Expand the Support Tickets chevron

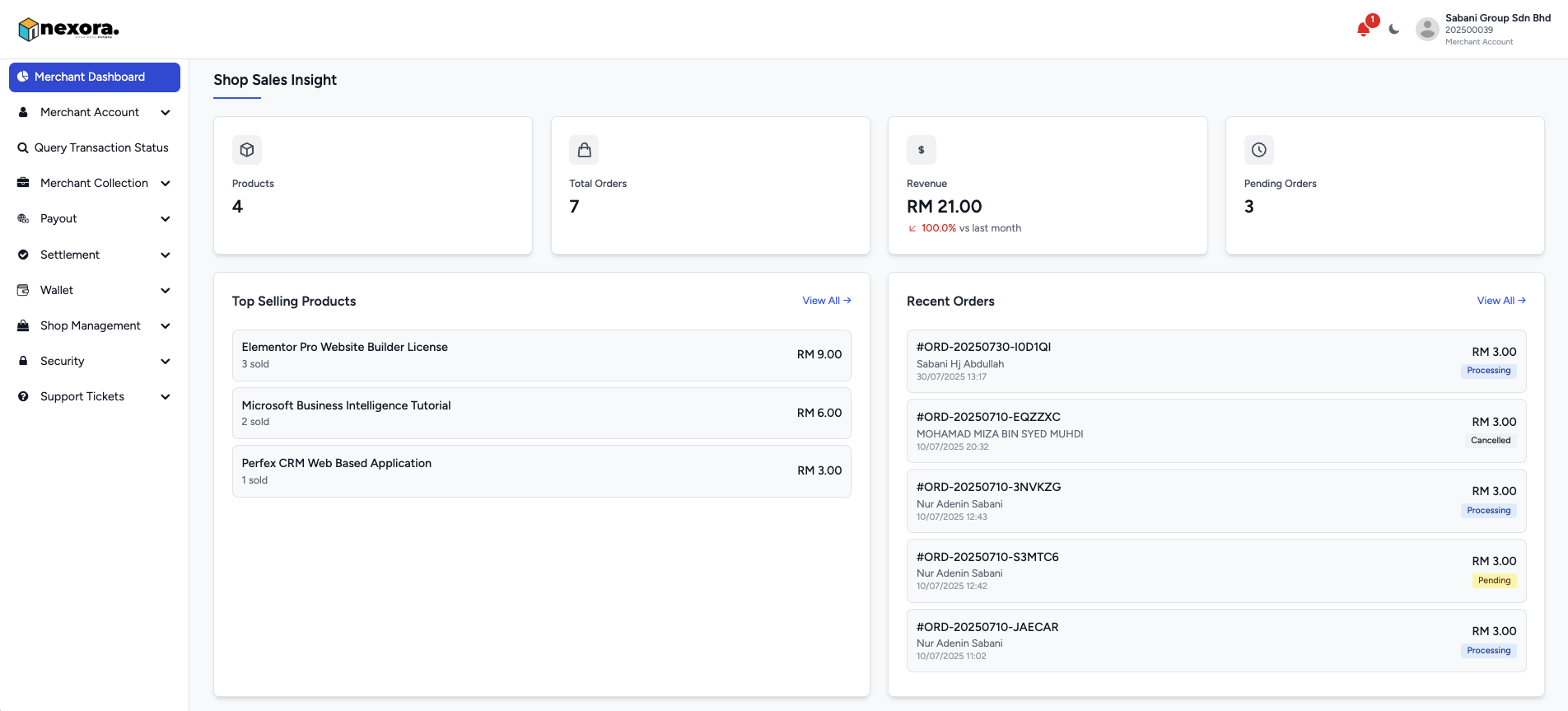click(166, 397)
